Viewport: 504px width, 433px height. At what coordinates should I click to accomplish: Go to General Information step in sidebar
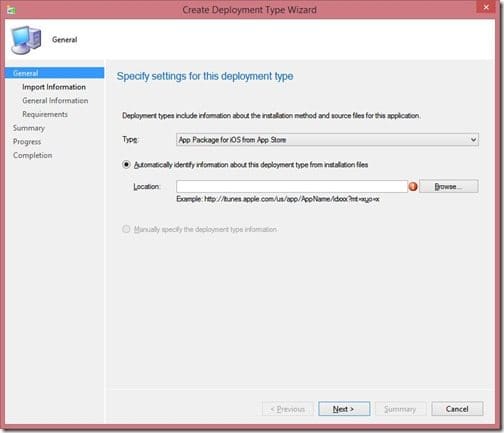pos(55,101)
